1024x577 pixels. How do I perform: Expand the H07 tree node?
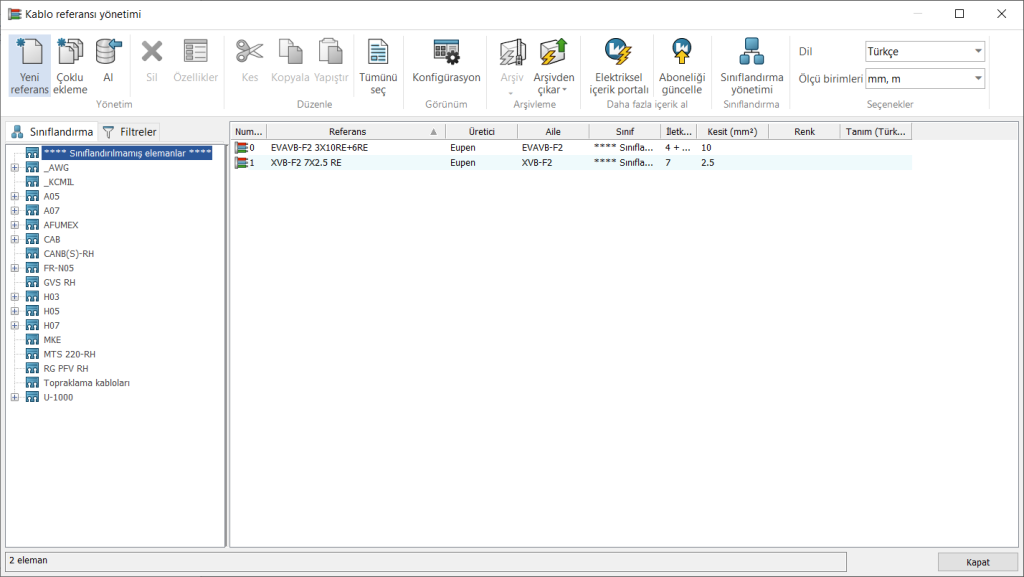[15, 325]
